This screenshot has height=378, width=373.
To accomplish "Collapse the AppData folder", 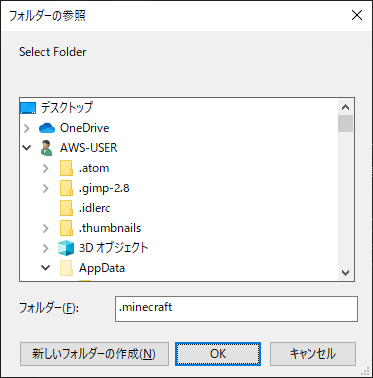I will click(46, 268).
